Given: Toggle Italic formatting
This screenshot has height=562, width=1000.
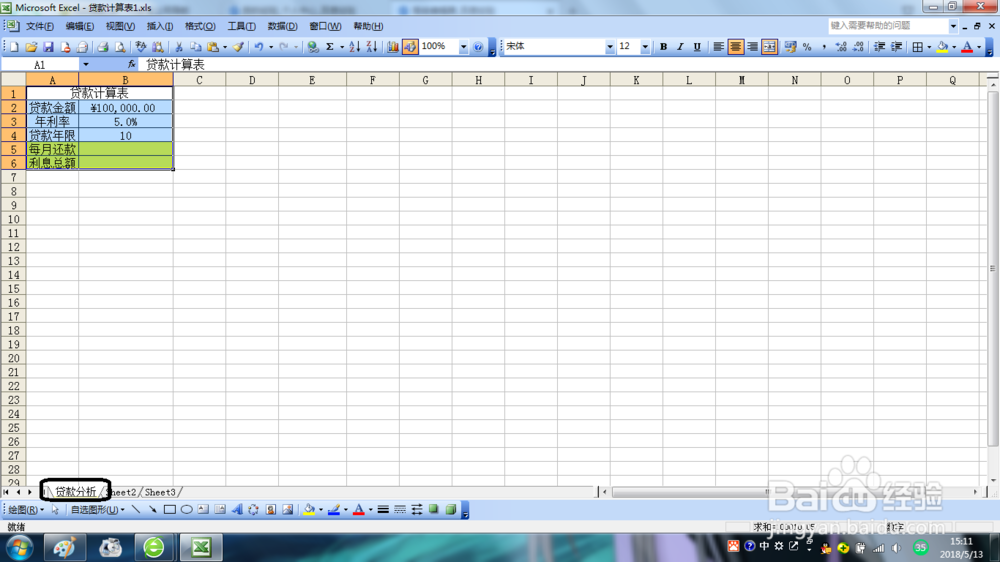Looking at the screenshot, I should (680, 47).
